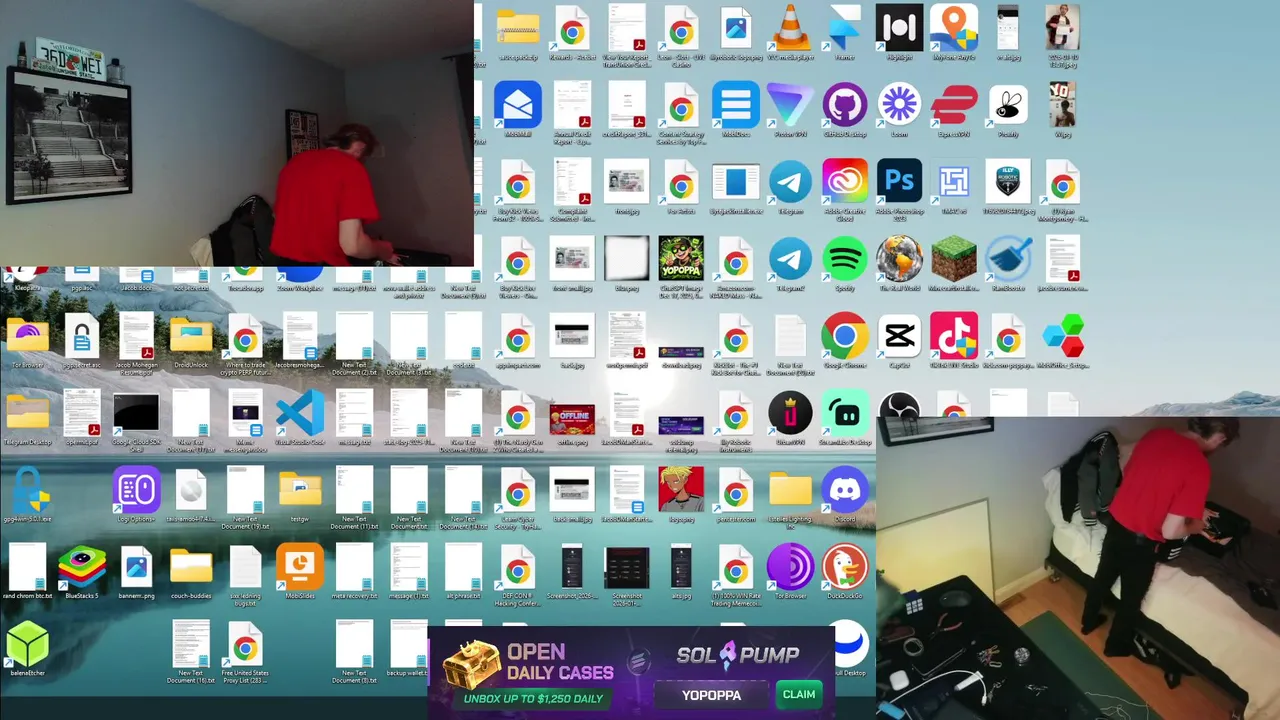Screen dimensions: 1280x720
Task: Open the testgw folder
Action: coord(300,491)
